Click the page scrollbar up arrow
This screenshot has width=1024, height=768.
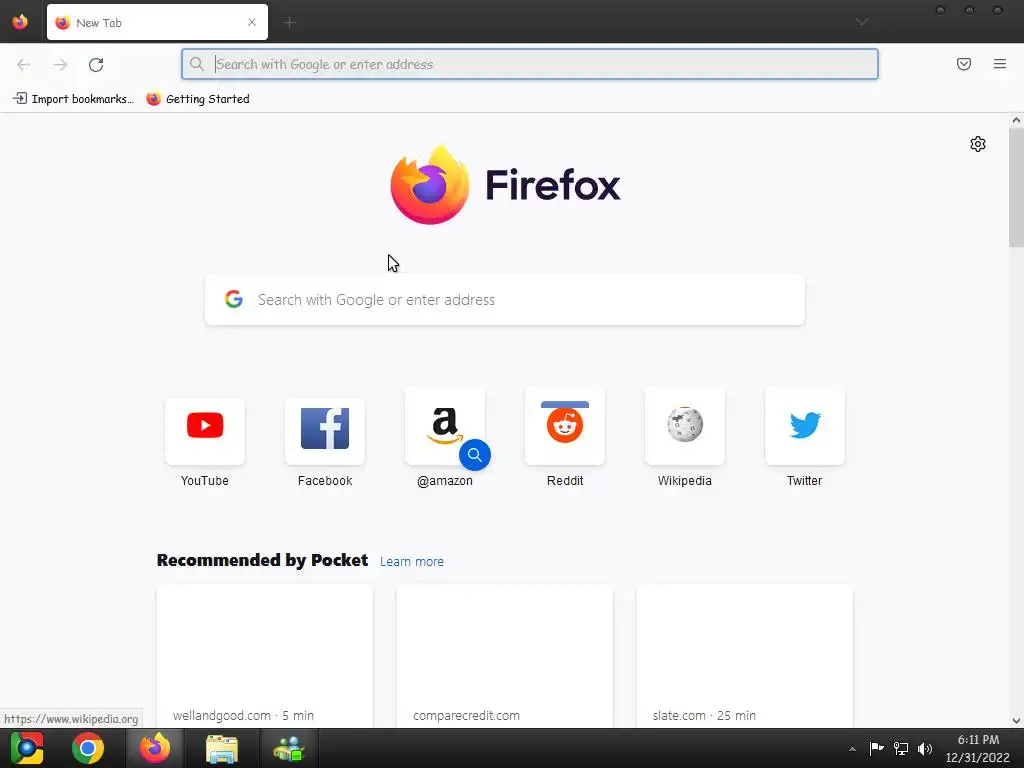click(x=1016, y=120)
